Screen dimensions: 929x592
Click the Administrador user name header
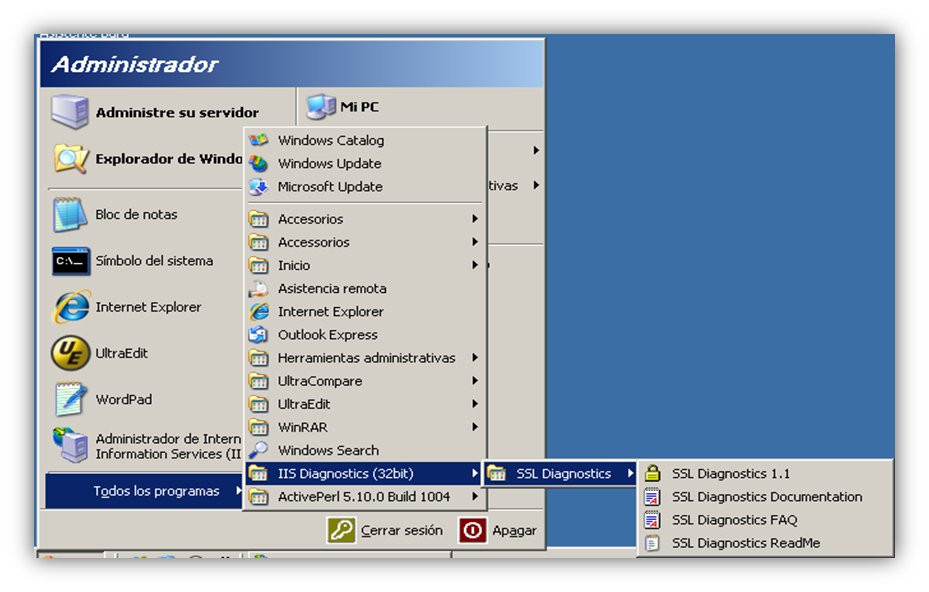coord(134,64)
